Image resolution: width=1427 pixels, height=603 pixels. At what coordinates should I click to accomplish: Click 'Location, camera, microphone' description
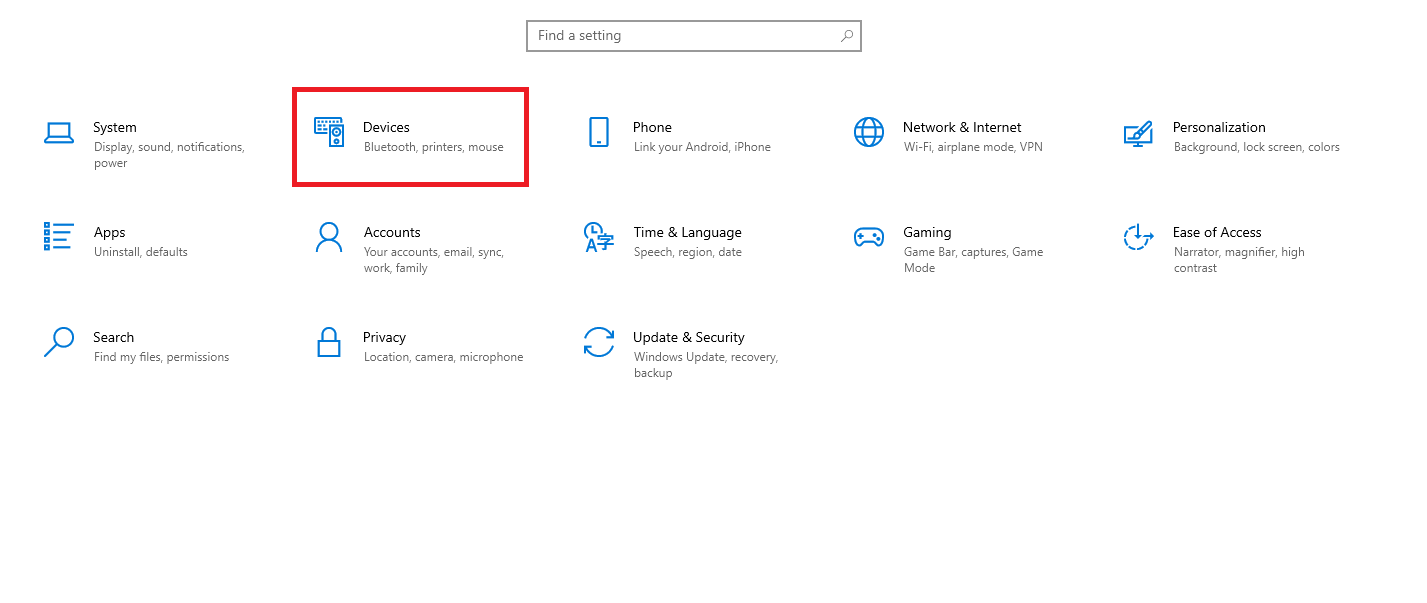[443, 357]
